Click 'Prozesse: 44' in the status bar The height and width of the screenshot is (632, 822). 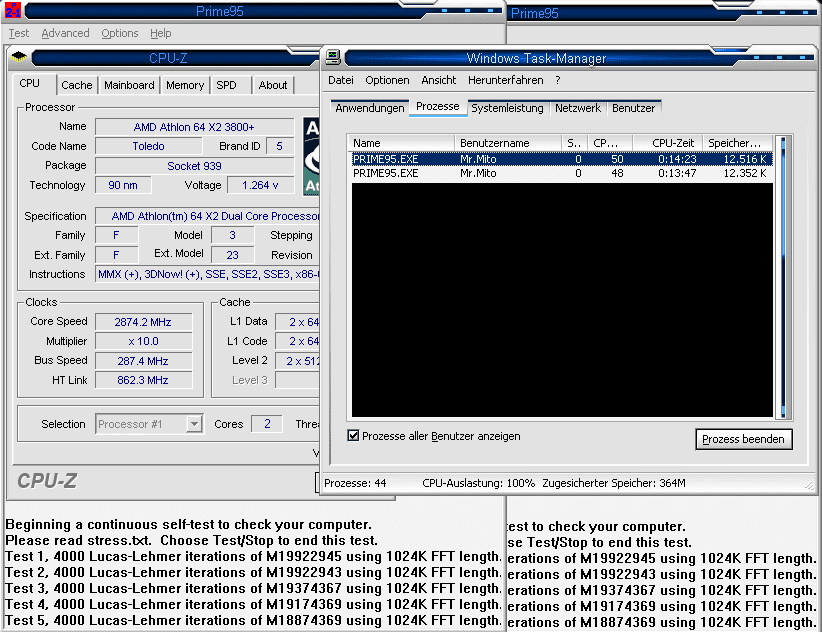pos(355,483)
